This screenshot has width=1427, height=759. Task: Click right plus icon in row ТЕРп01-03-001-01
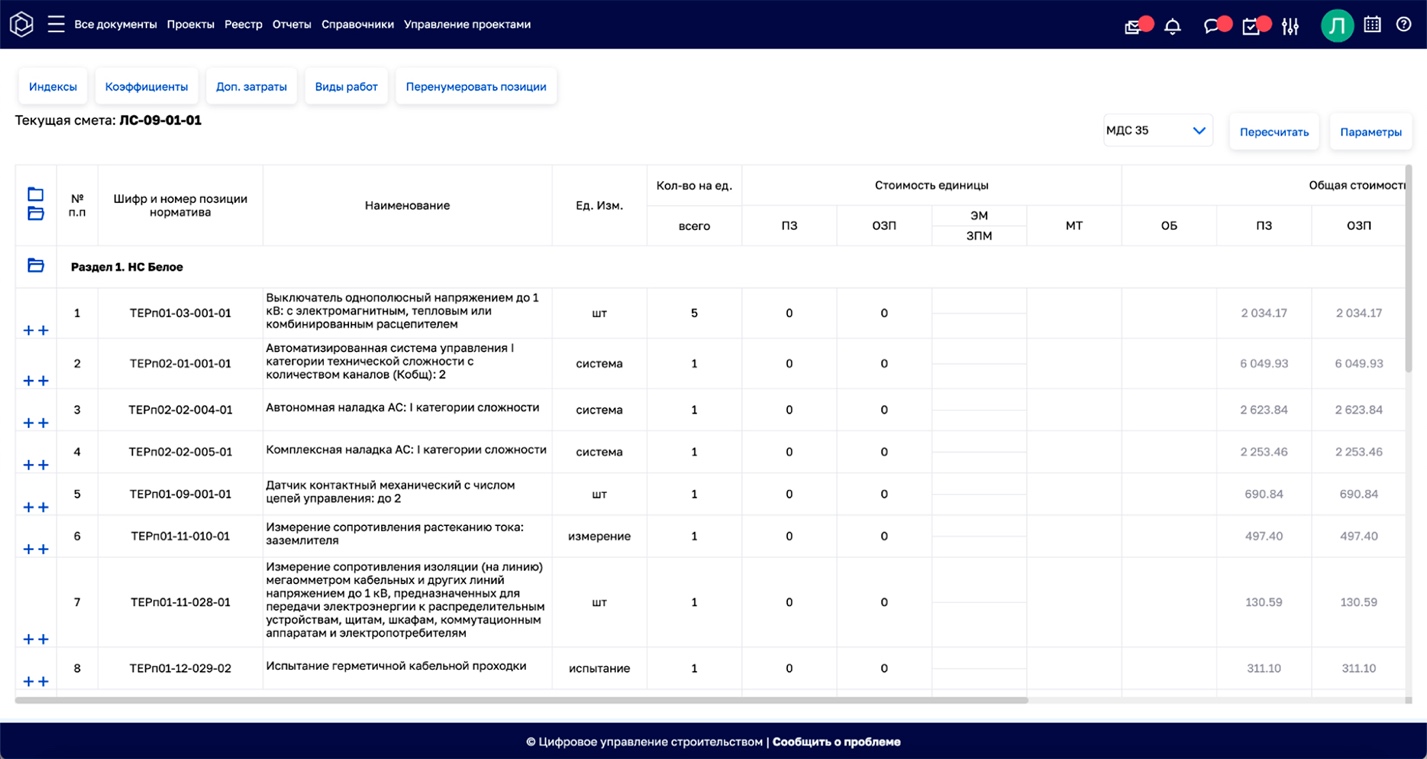[43, 331]
